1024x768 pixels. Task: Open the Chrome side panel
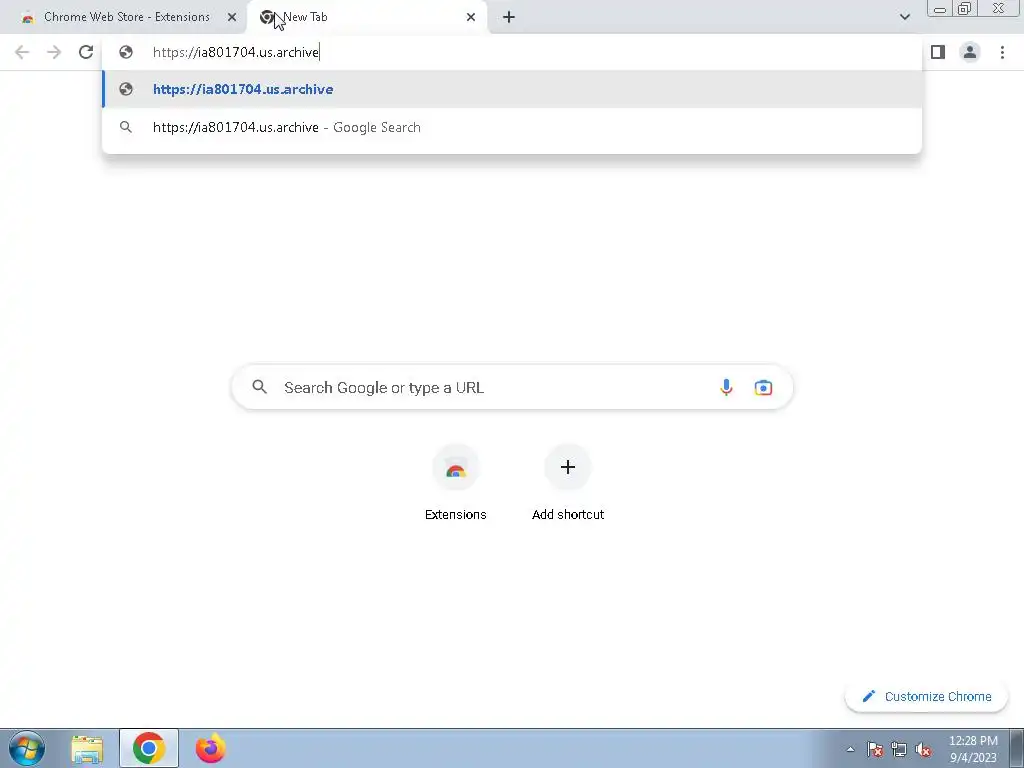coord(938,52)
